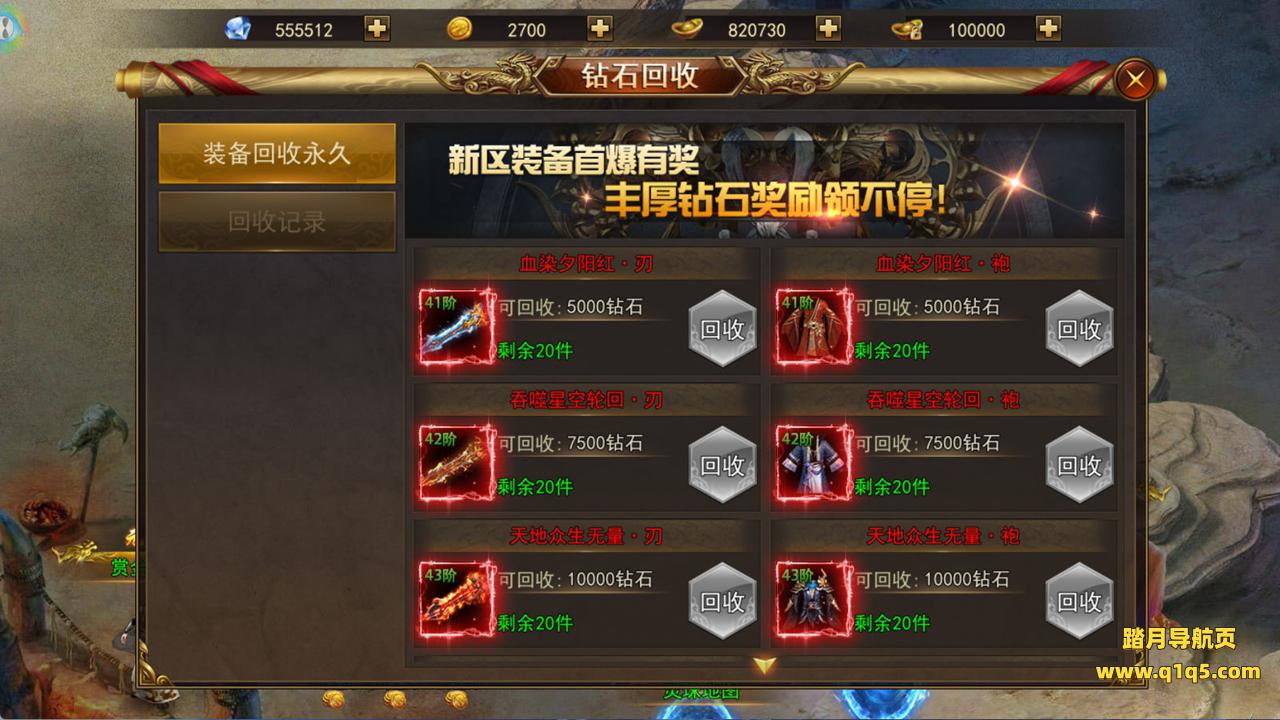The image size is (1280, 720).
Task: Click plus button beside 820730 ingots
Action: [828, 29]
